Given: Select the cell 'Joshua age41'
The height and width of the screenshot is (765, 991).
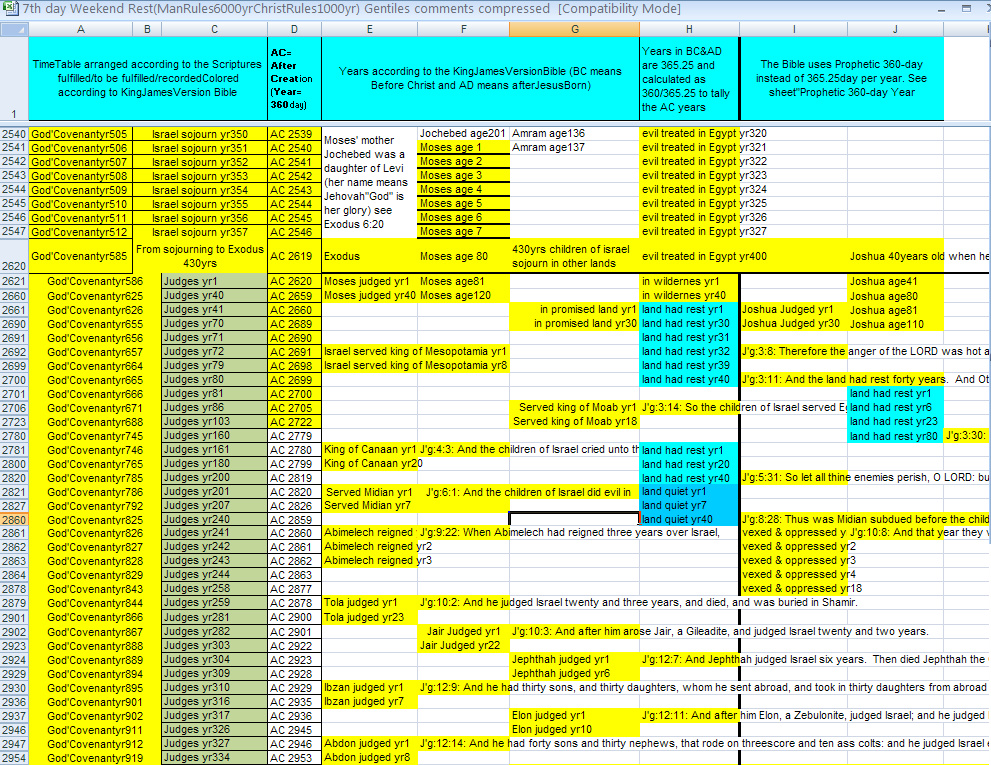Looking at the screenshot, I should [x=896, y=281].
